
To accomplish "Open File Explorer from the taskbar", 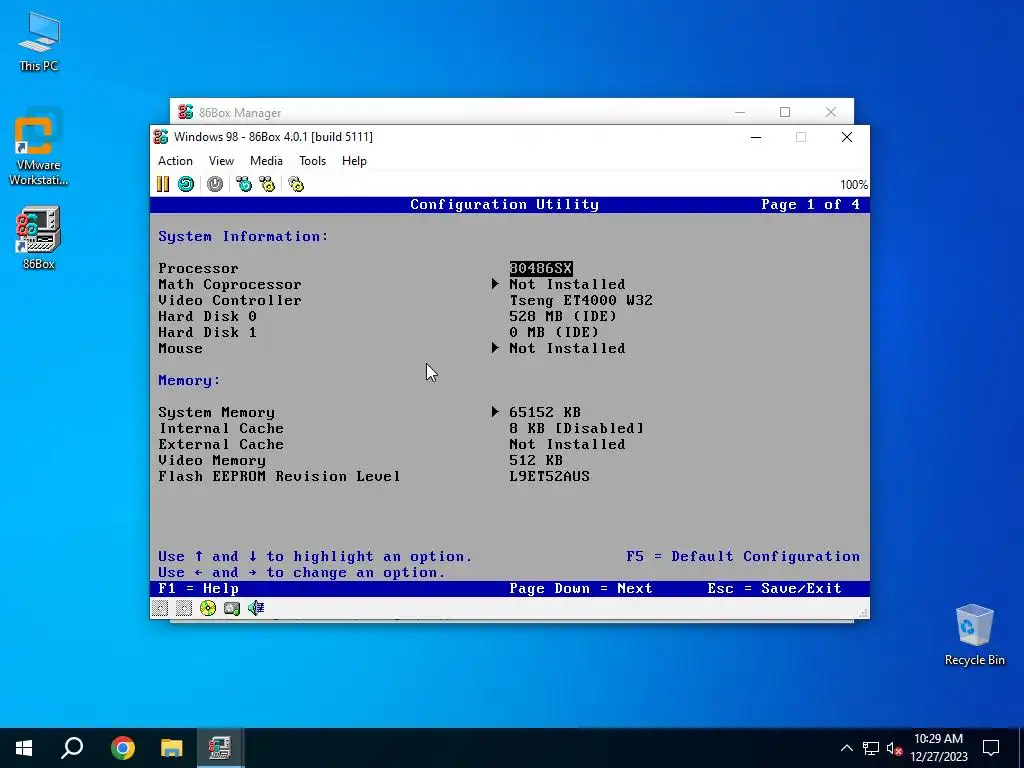I will (171, 748).
